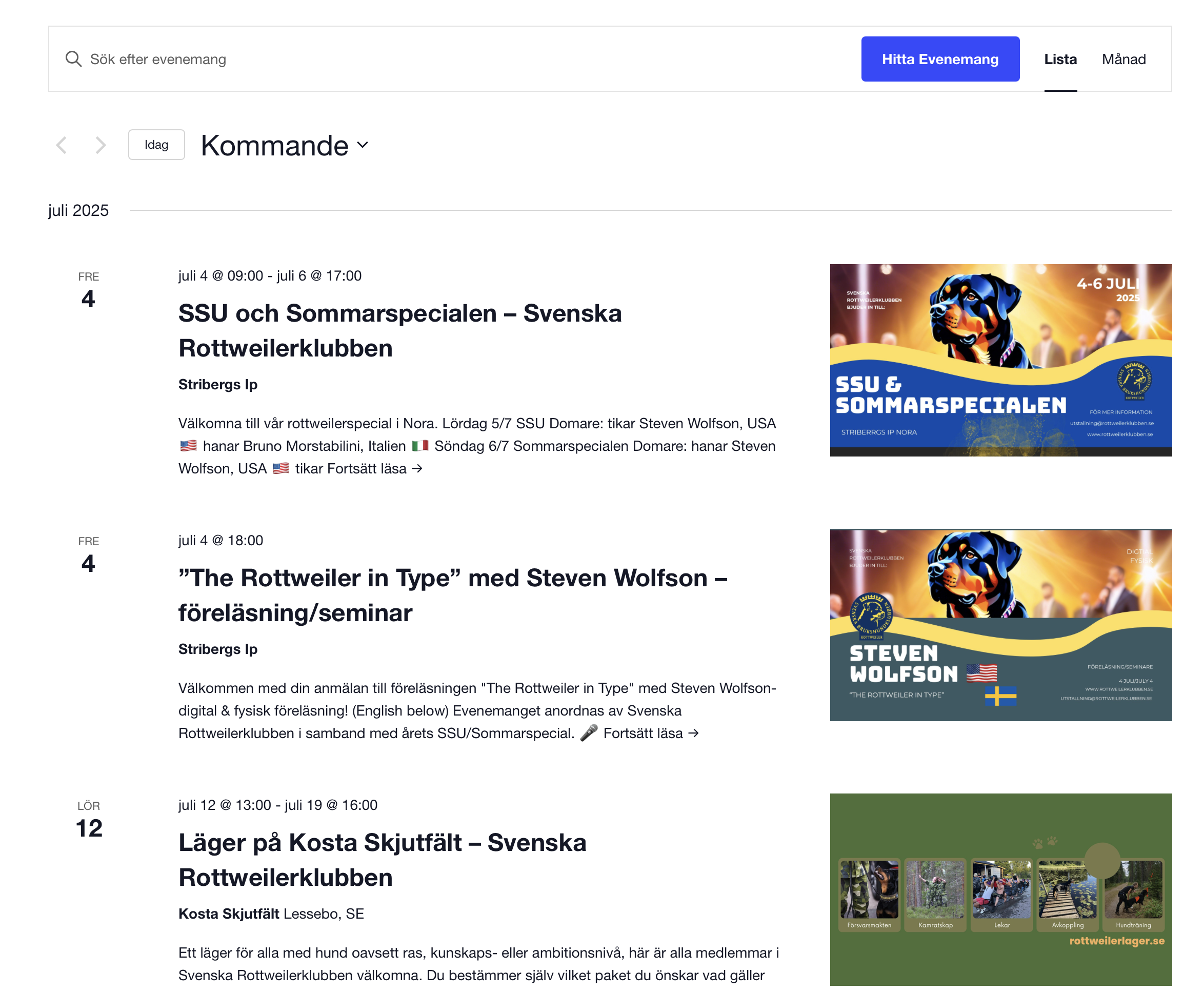Open the SSU & Sommarspecialen banner image
This screenshot has height=992, width=1204.
pos(1000,360)
